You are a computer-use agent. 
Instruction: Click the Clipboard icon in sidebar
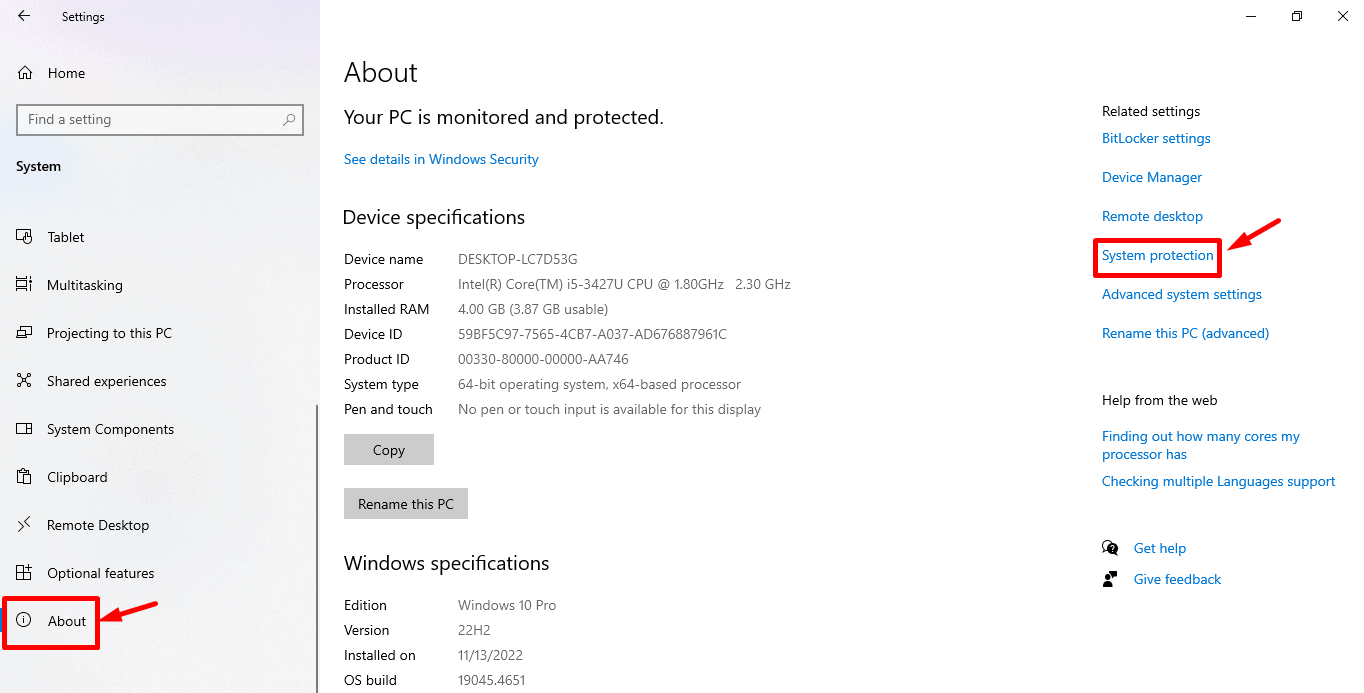coord(25,477)
